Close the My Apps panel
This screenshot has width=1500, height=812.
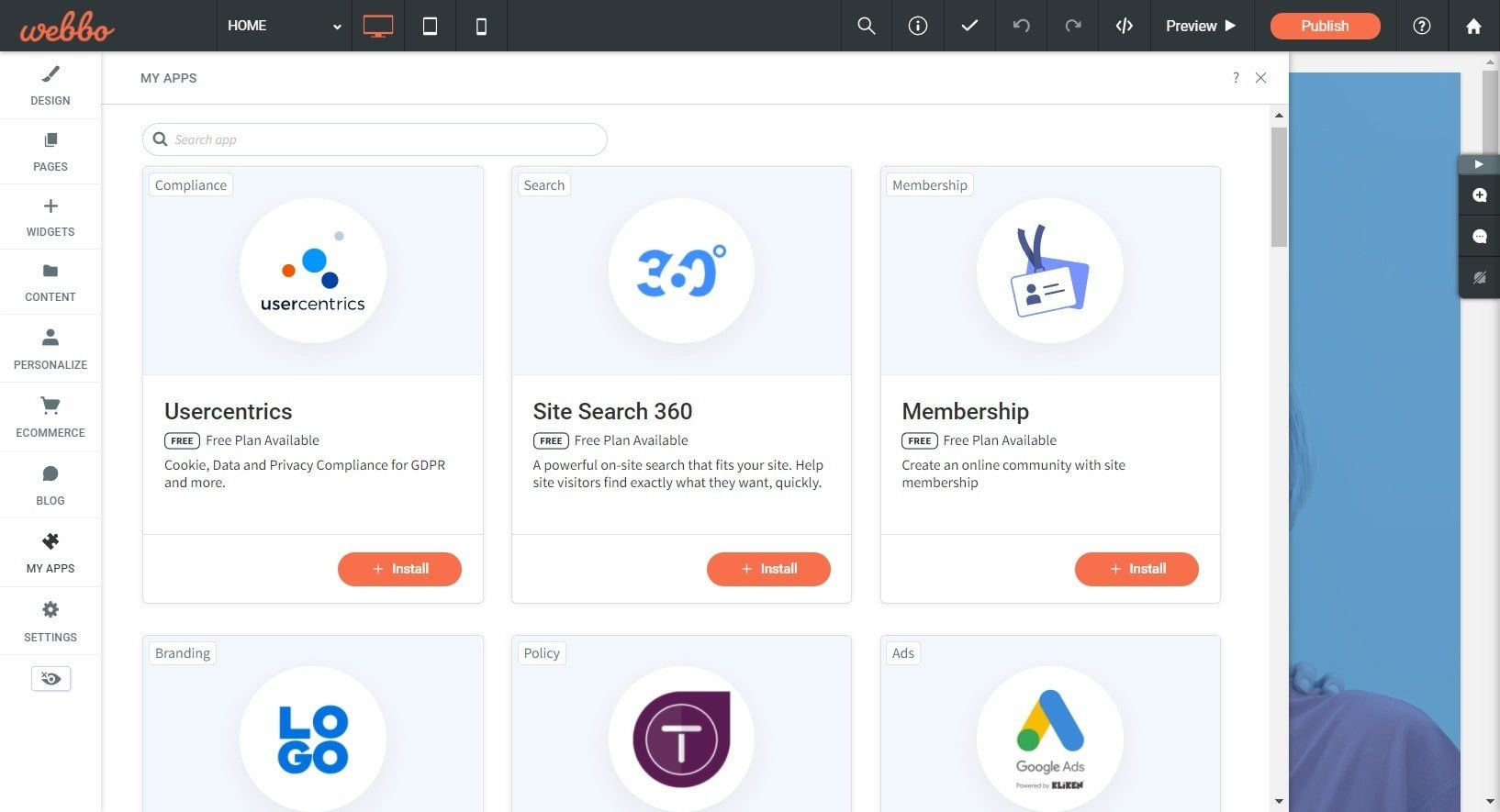click(1260, 78)
